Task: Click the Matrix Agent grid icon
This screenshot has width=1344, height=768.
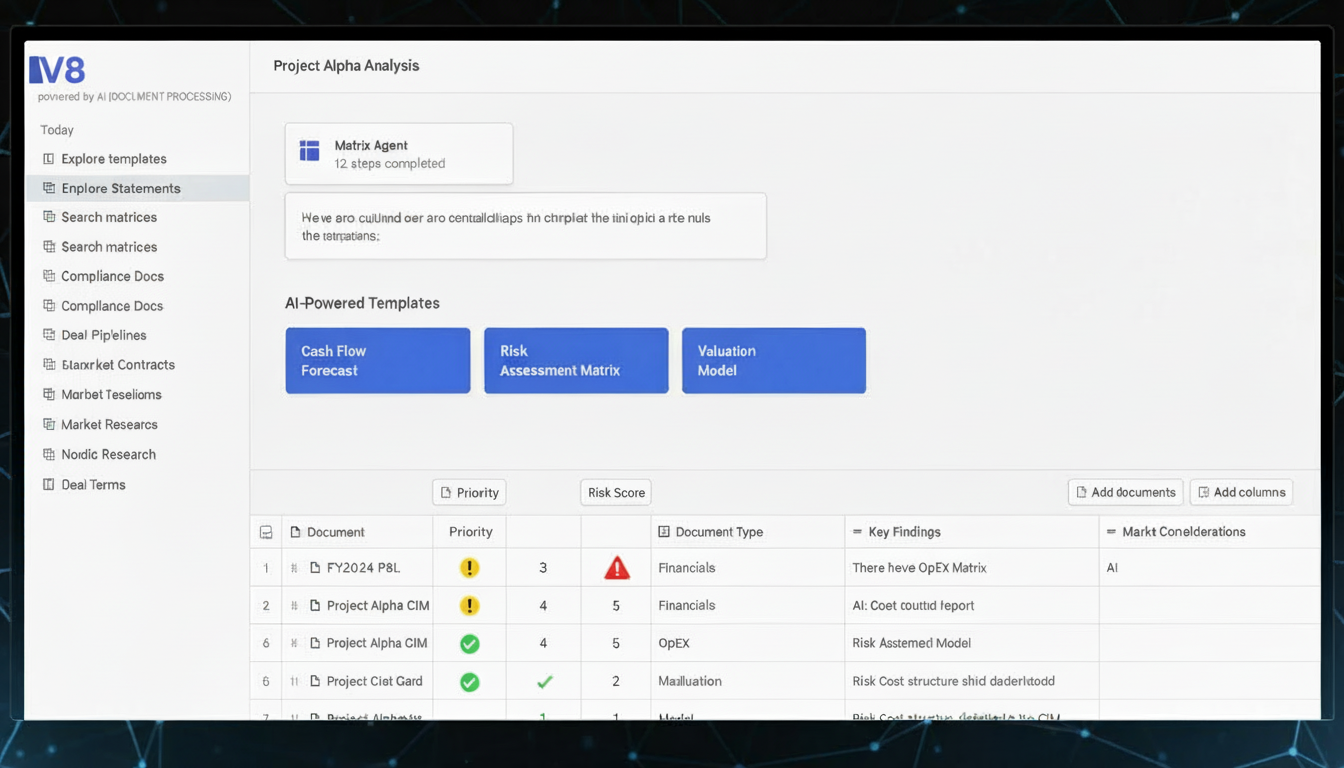Action: [x=308, y=151]
